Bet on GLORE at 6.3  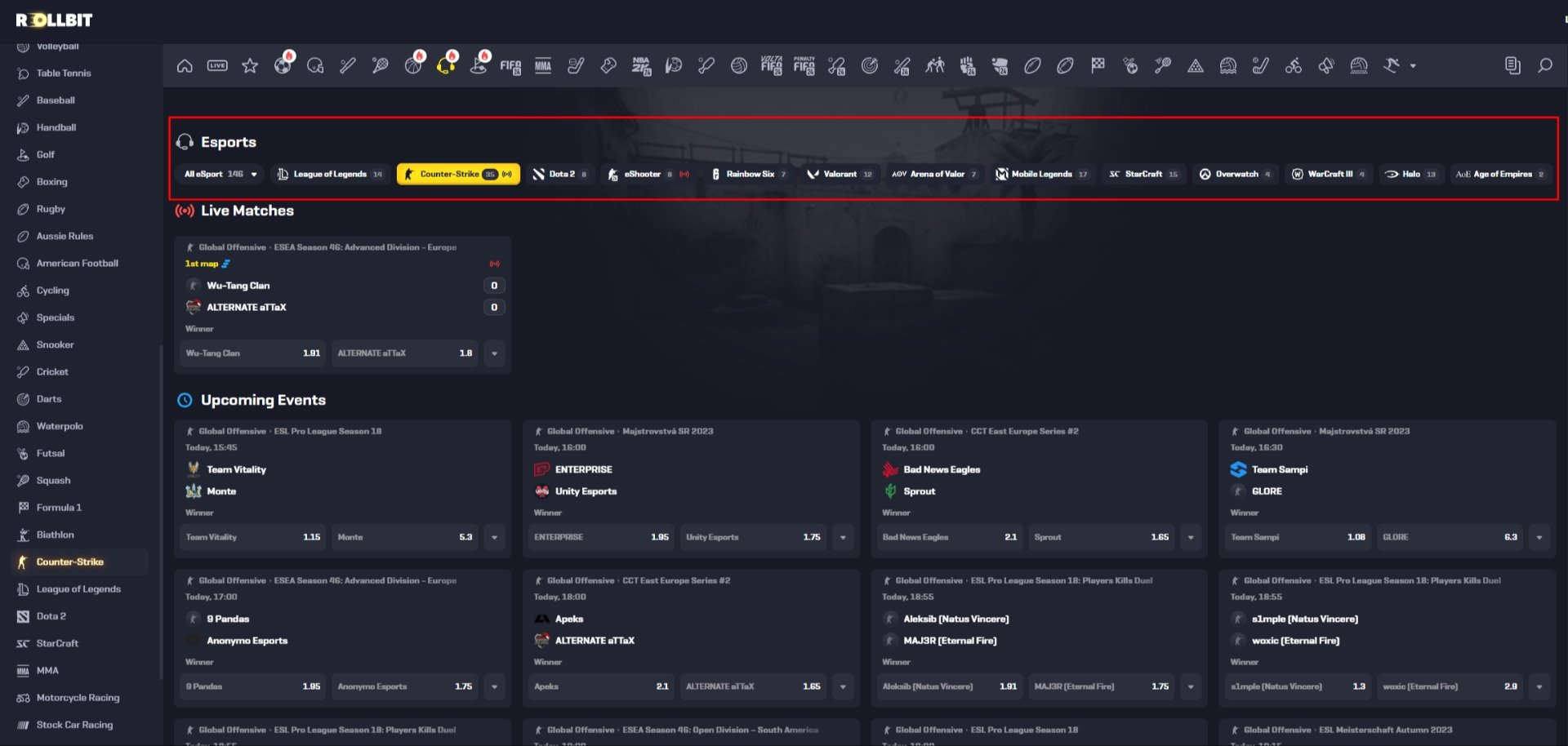pos(1450,537)
